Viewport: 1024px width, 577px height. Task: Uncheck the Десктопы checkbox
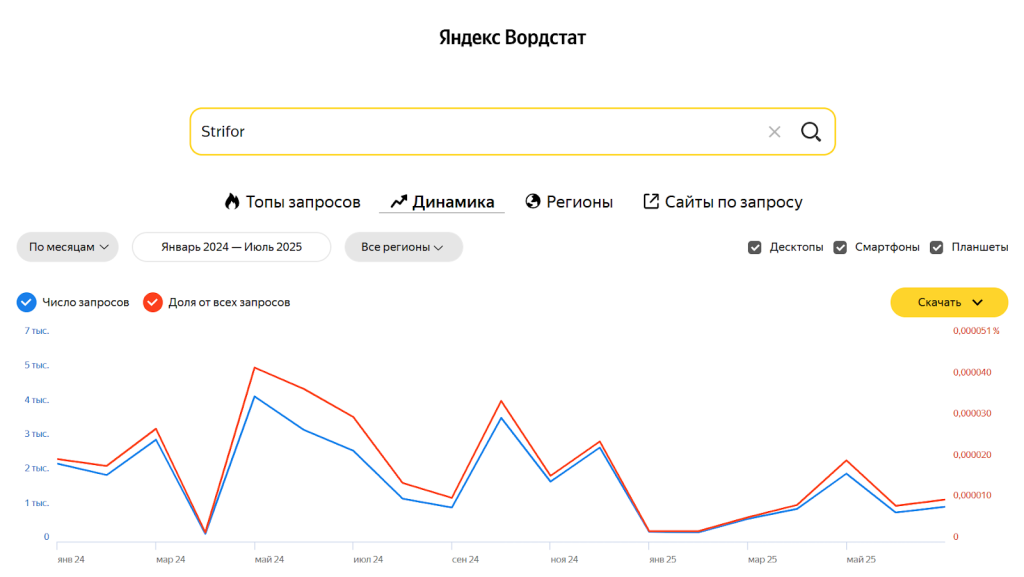click(755, 247)
